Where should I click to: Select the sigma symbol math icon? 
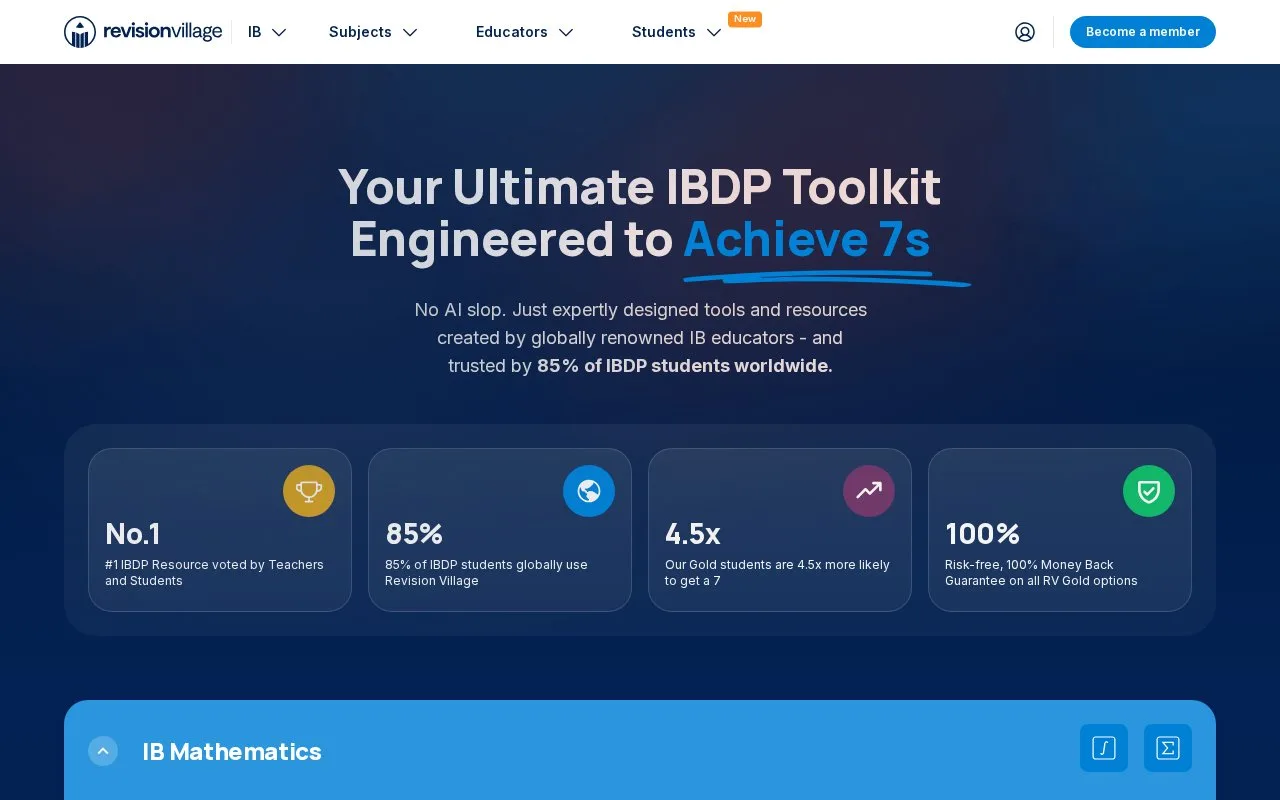(x=1168, y=748)
